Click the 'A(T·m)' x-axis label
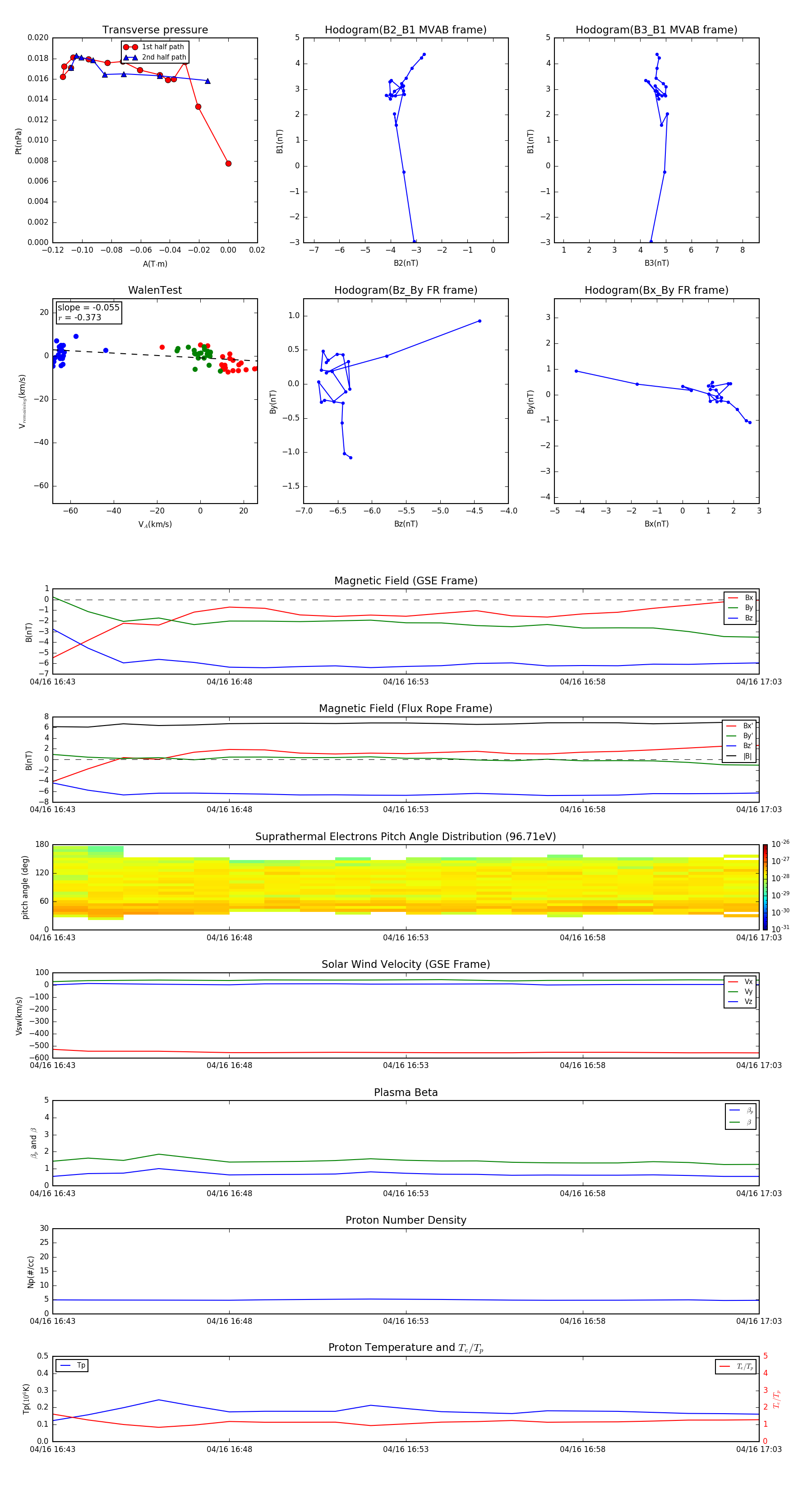This screenshot has height=1489, width=812. click(x=155, y=264)
